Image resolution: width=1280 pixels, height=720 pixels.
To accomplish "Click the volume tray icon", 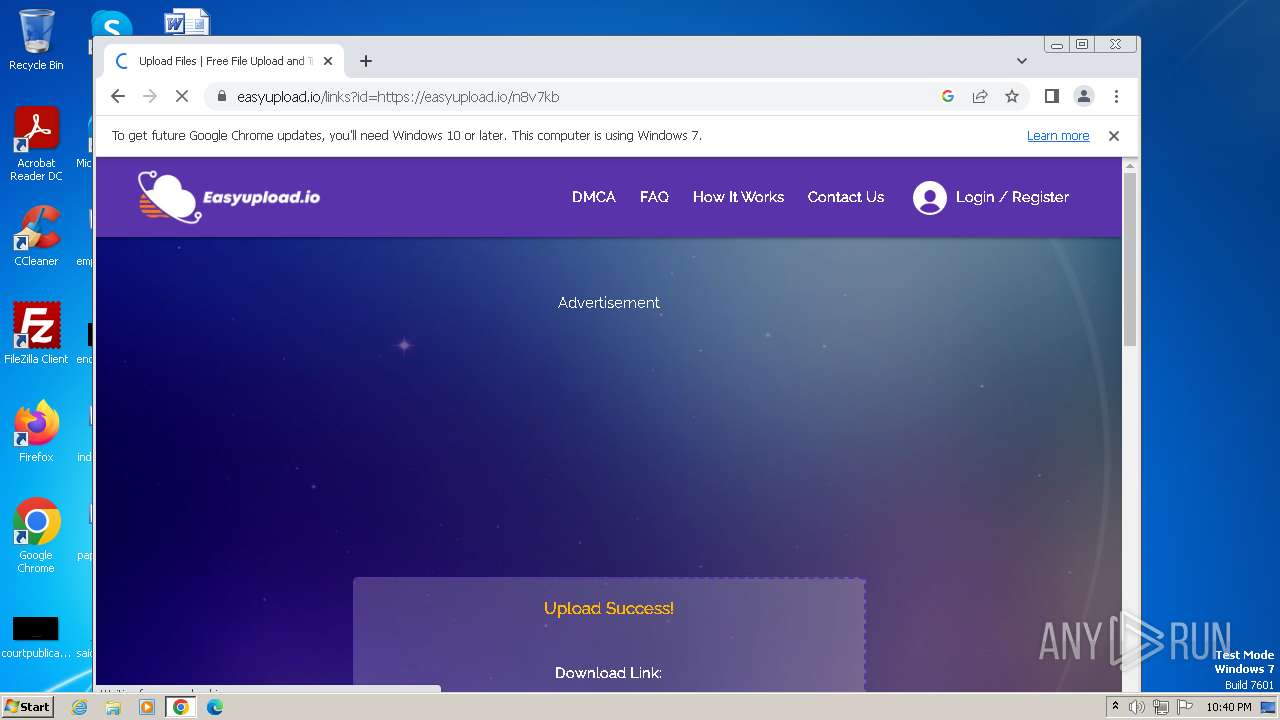I will (1137, 707).
